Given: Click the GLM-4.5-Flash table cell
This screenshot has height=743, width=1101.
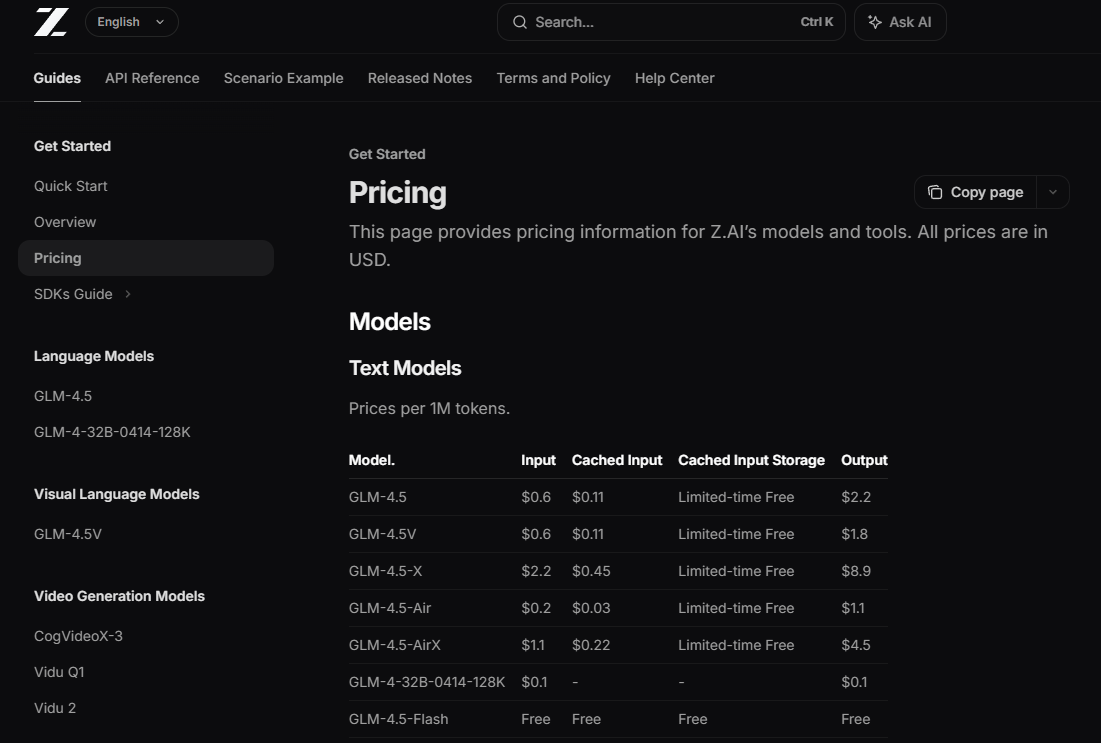Looking at the screenshot, I should click(398, 719).
